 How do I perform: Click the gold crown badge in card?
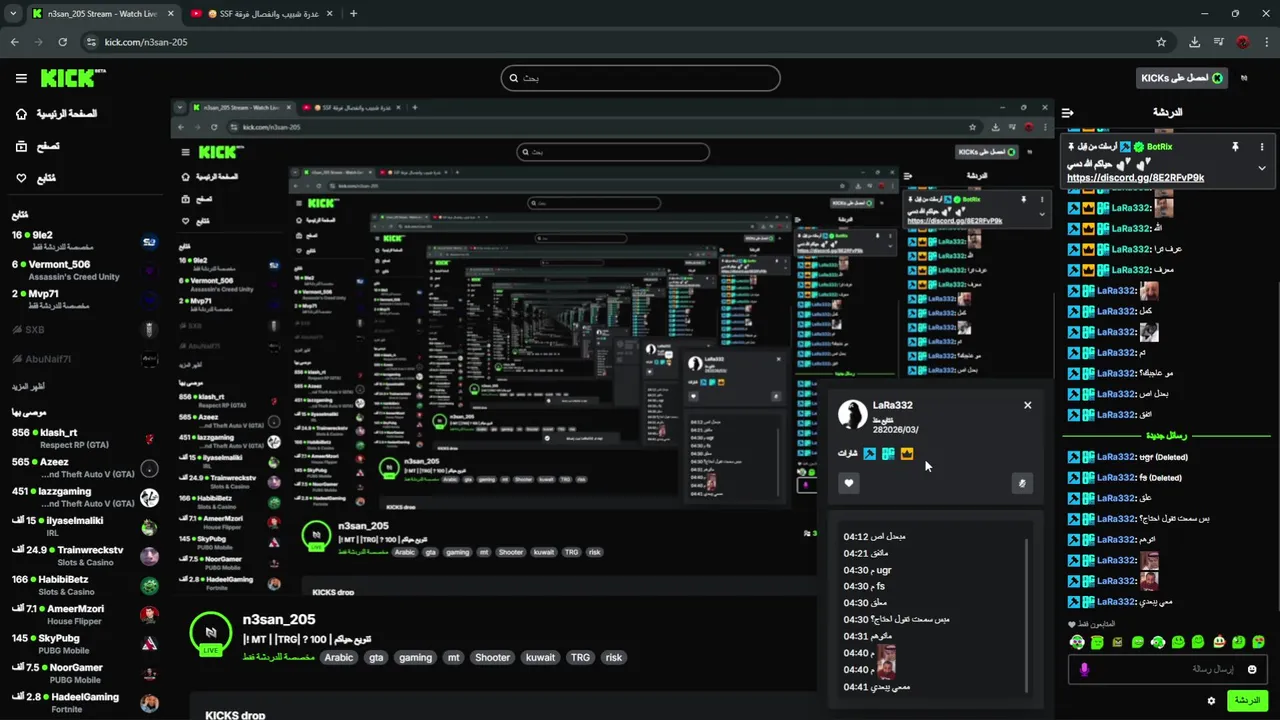coord(907,453)
